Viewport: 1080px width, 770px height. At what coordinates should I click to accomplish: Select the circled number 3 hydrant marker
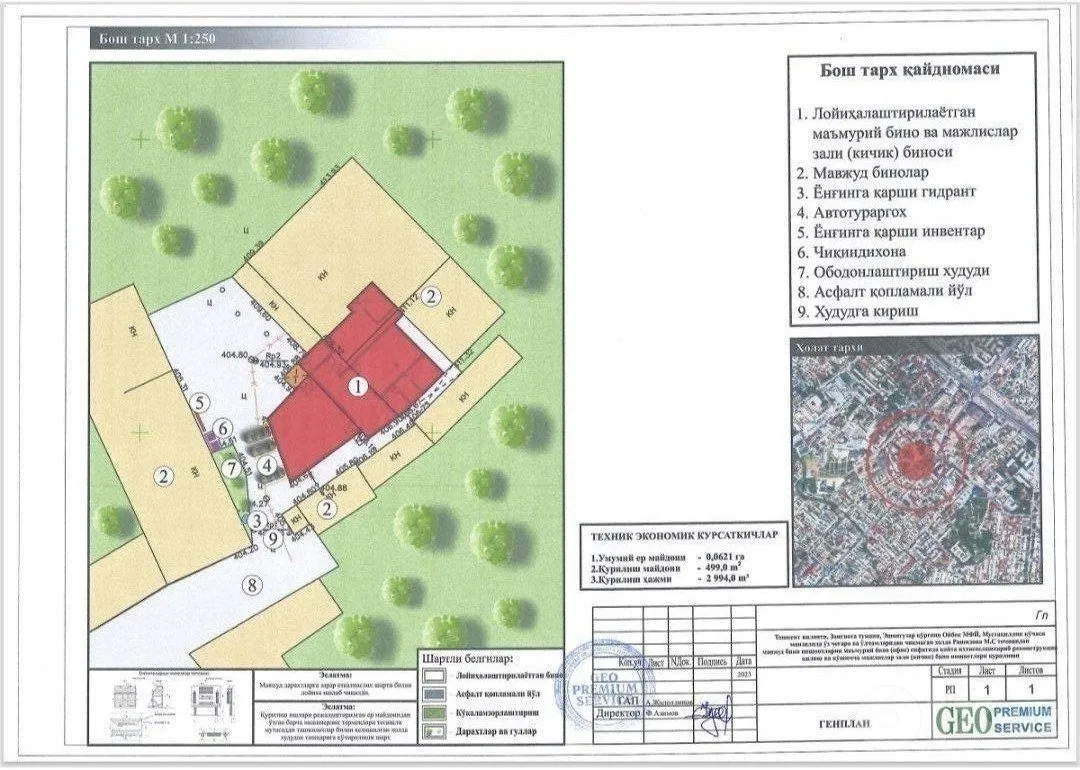pyautogui.click(x=257, y=521)
